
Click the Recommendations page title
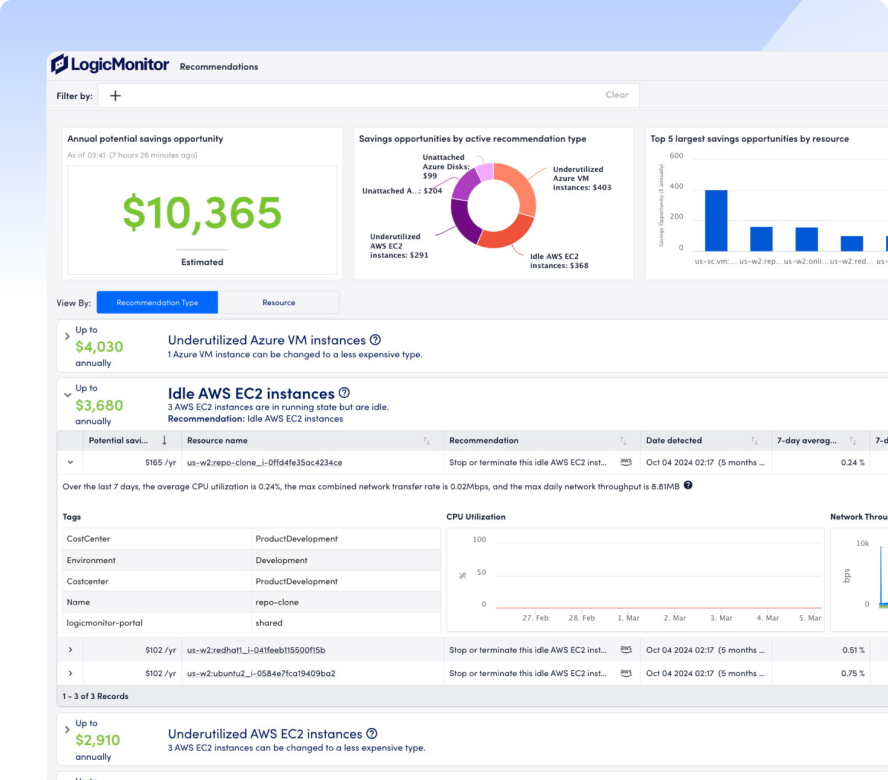click(219, 67)
